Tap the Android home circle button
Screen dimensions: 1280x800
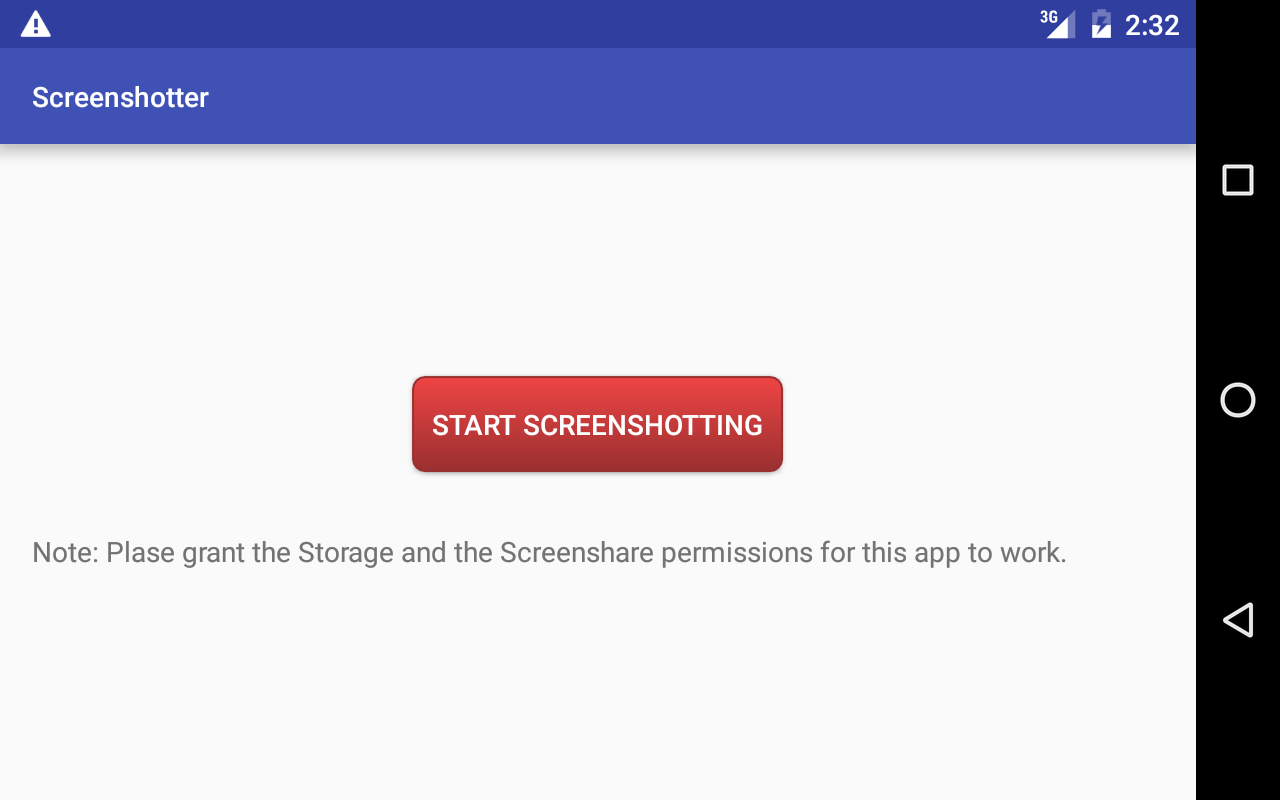(1237, 400)
